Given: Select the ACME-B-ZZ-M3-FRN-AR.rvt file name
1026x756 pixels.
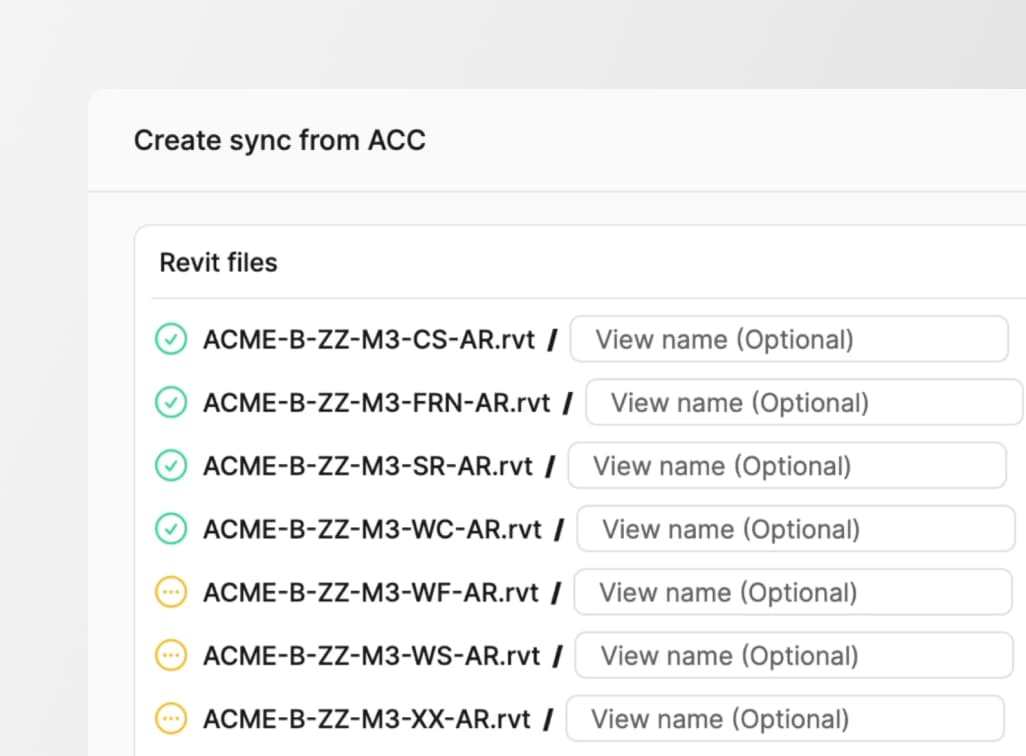Looking at the screenshot, I should click(x=377, y=403).
